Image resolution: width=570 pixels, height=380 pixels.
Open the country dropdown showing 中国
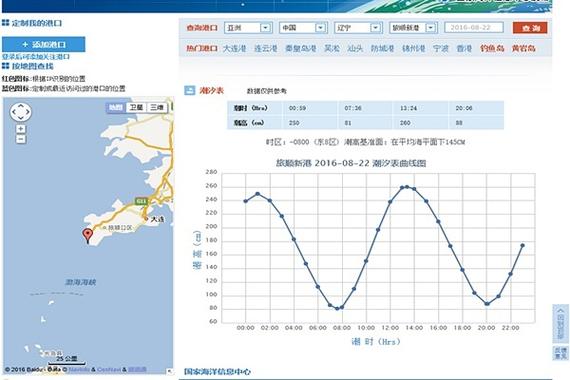[x=302, y=28]
